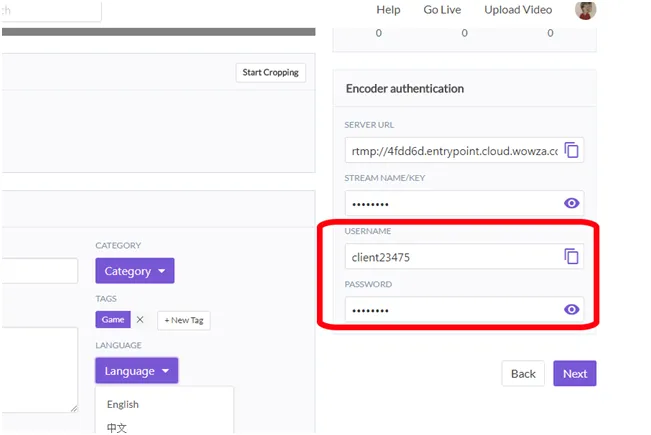651x435 pixels.
Task: Click Go Live in top navigation
Action: [442, 10]
